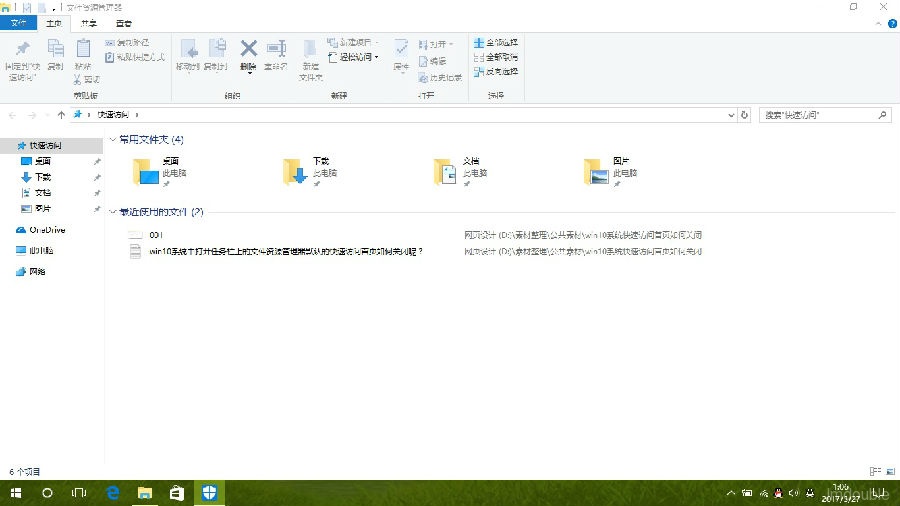Click the address bar path field
This screenshot has width=900, height=506.
pyautogui.click(x=404, y=115)
